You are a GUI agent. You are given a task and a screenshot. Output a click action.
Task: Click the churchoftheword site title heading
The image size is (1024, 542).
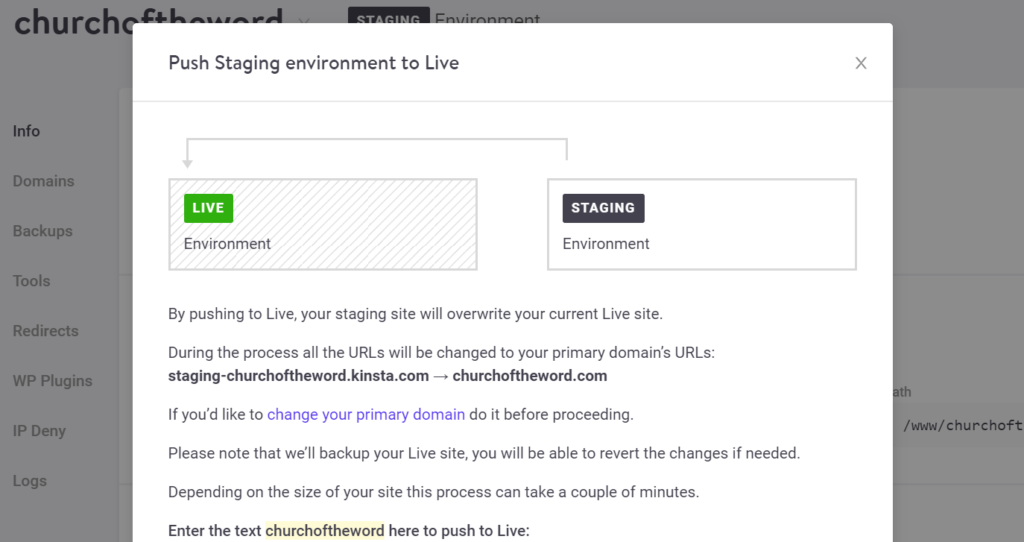(x=72, y=20)
